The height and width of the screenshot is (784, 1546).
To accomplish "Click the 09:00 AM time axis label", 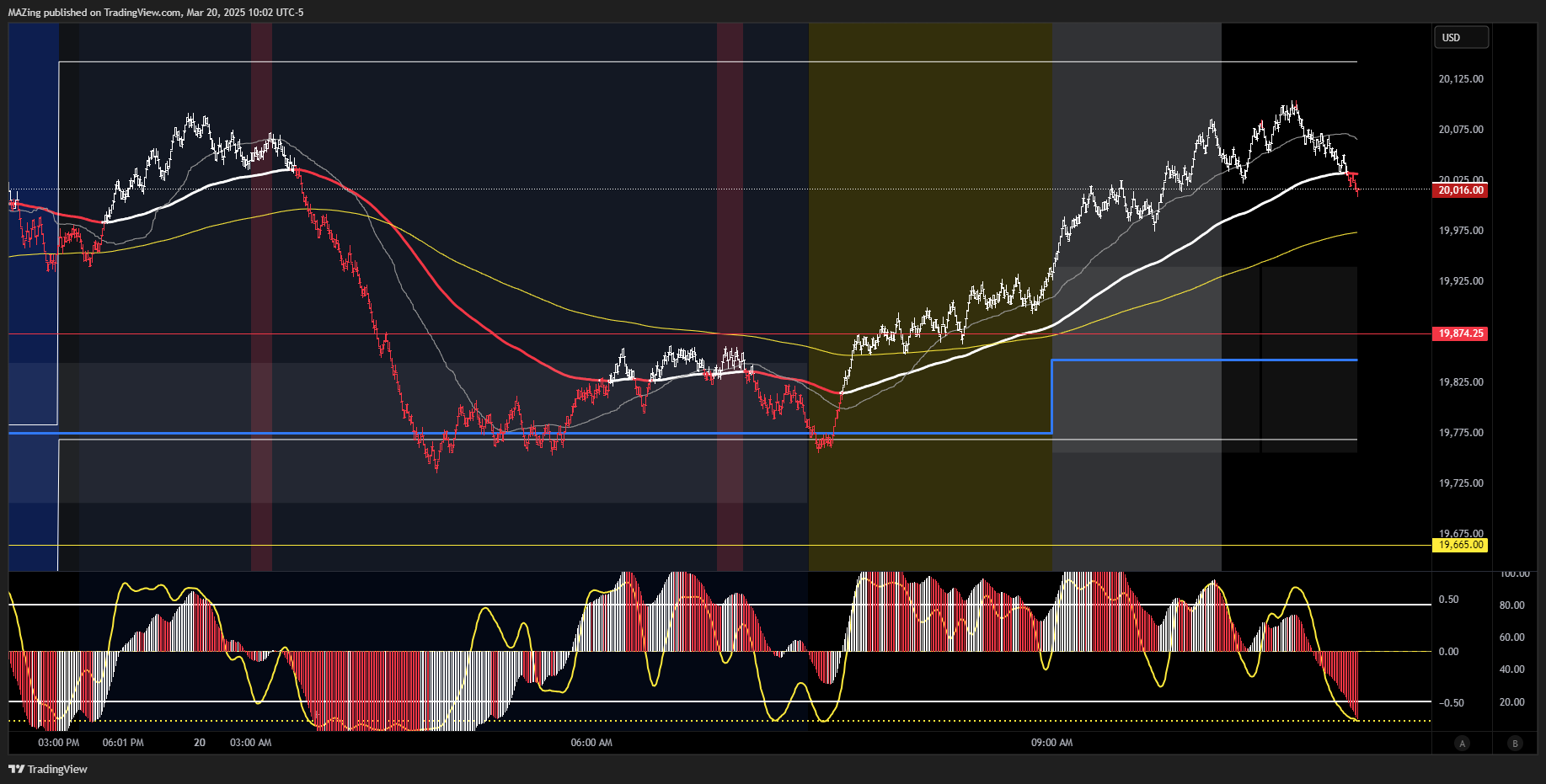I will pyautogui.click(x=1052, y=743).
